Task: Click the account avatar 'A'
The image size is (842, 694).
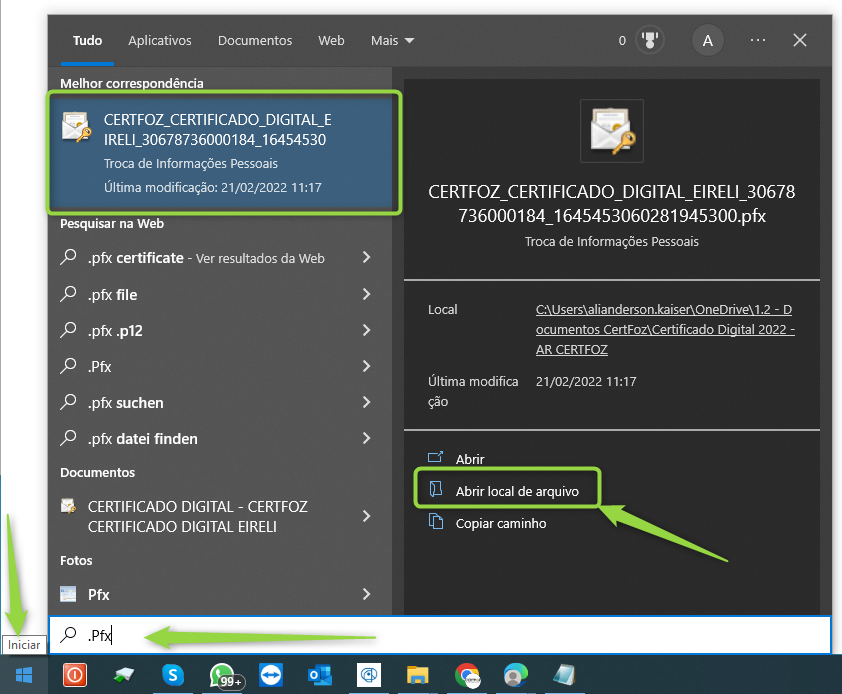Action: (707, 41)
